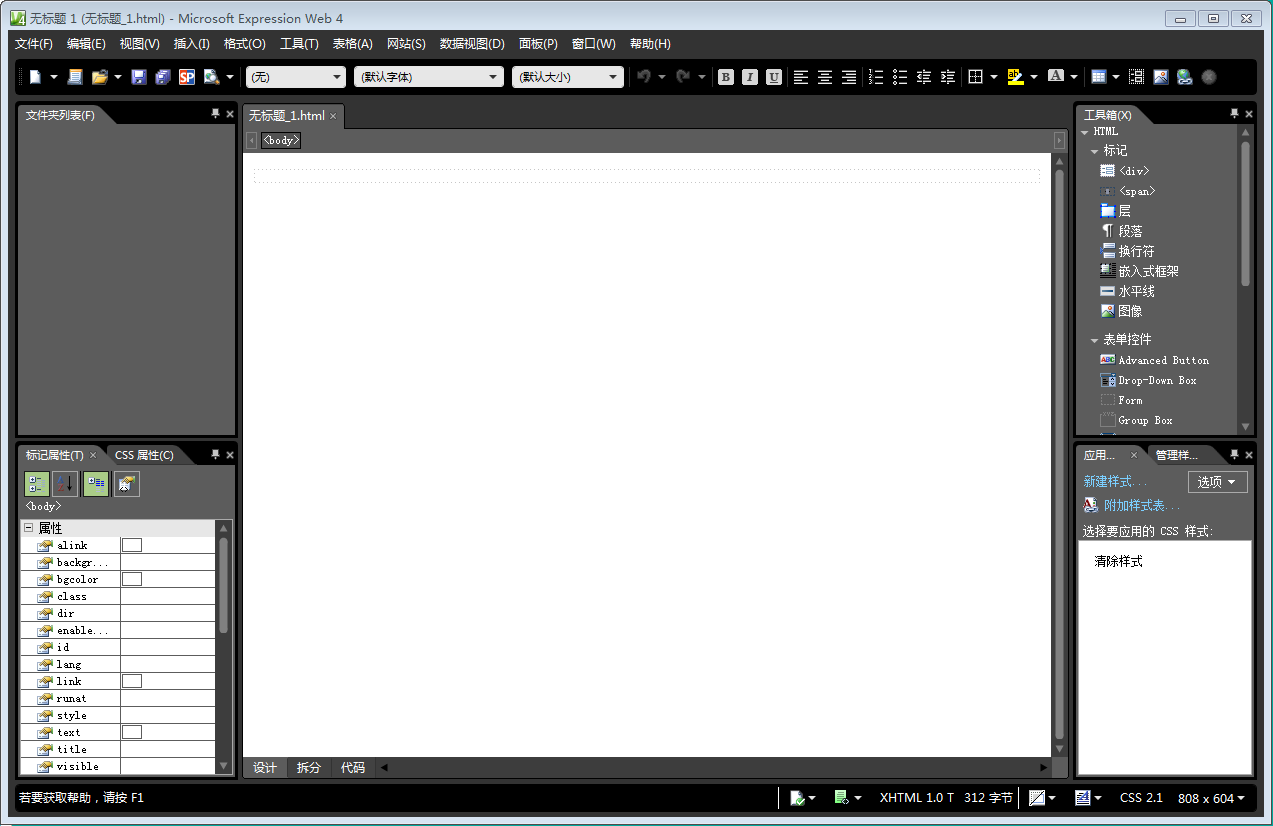This screenshot has height=826, width=1273.
Task: Open the 格式(O) menu
Action: click(x=244, y=44)
